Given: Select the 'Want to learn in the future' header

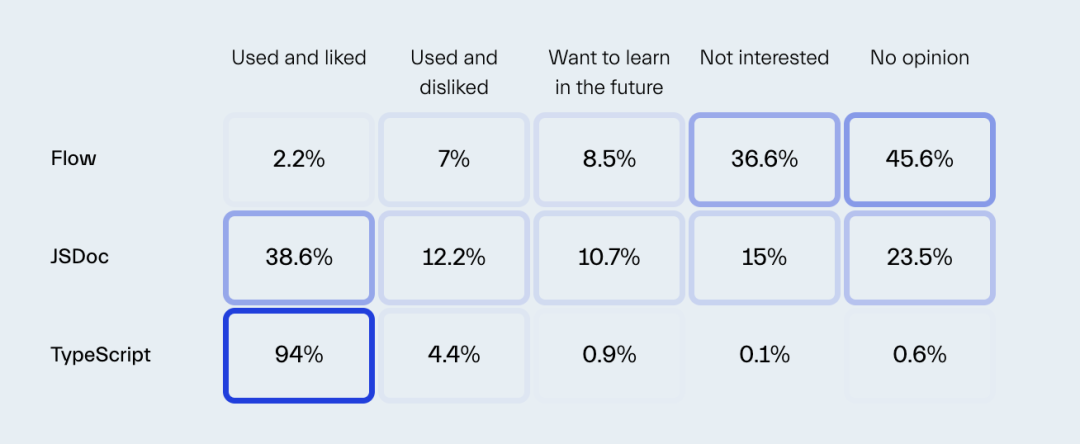Looking at the screenshot, I should [609, 72].
